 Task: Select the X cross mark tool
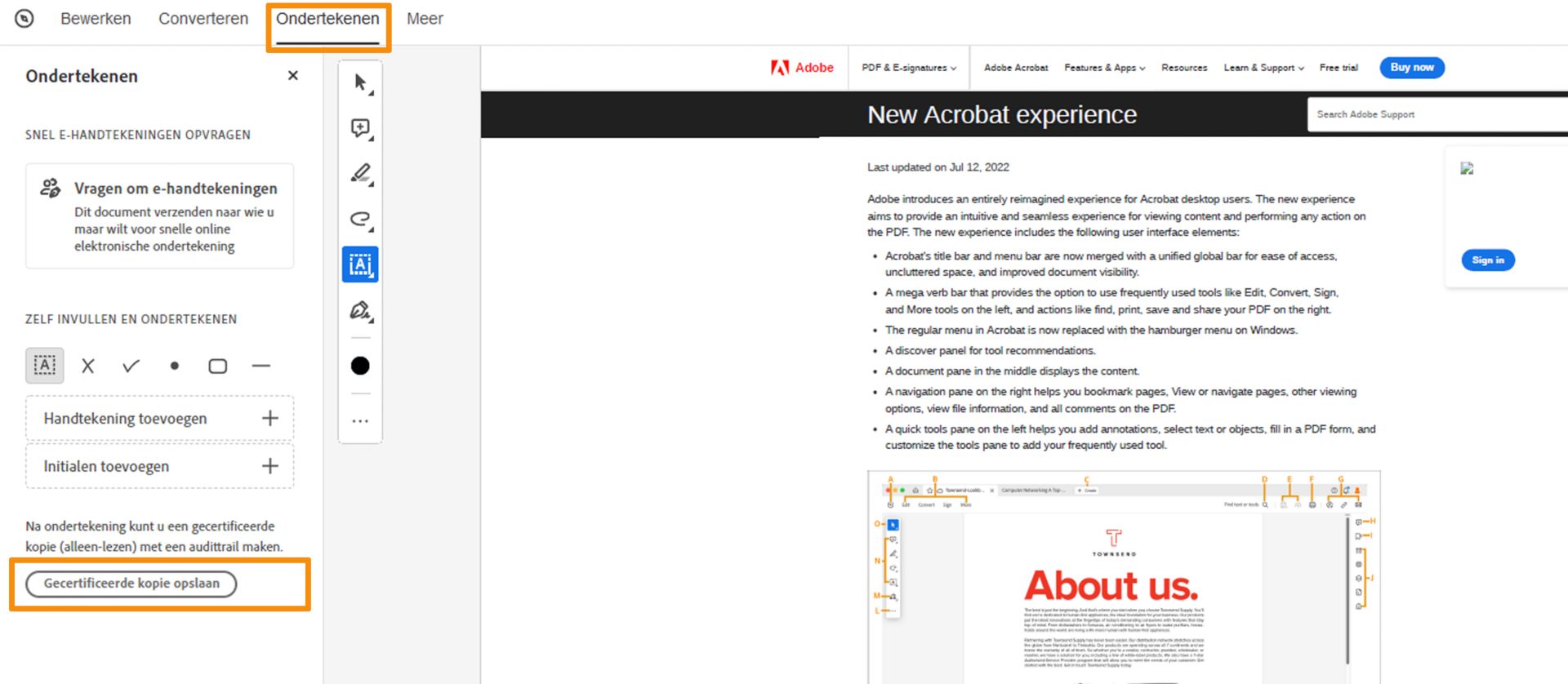(x=88, y=366)
